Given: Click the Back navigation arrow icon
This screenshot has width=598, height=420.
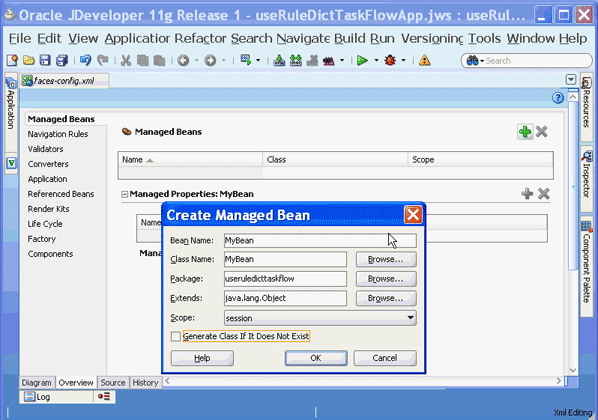Looking at the screenshot, I should pos(183,60).
